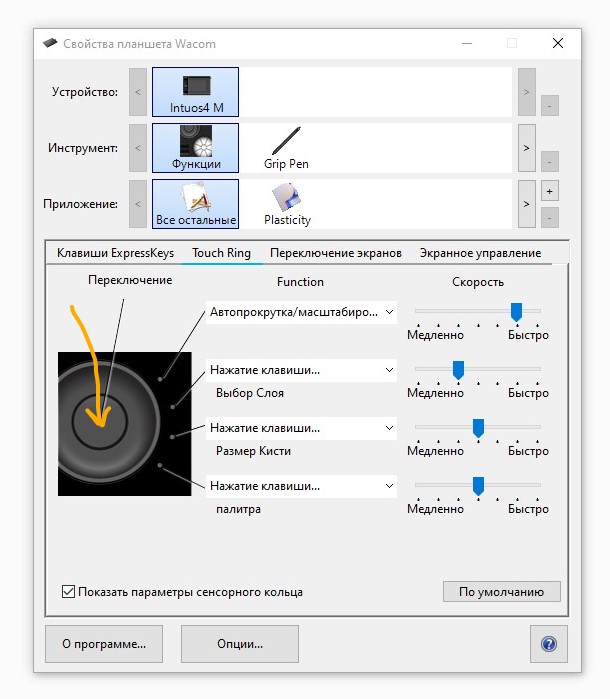The width and height of the screenshot is (610, 699).
Task: Select the Grip Pen tool
Action: coord(286,148)
